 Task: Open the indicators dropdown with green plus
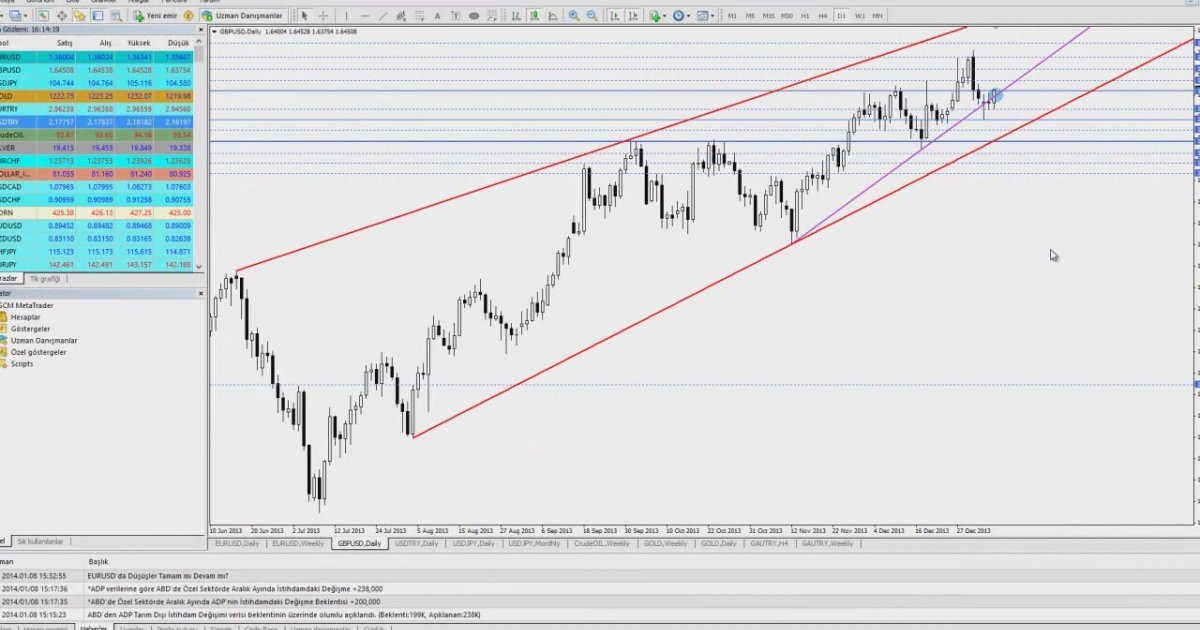(x=657, y=16)
